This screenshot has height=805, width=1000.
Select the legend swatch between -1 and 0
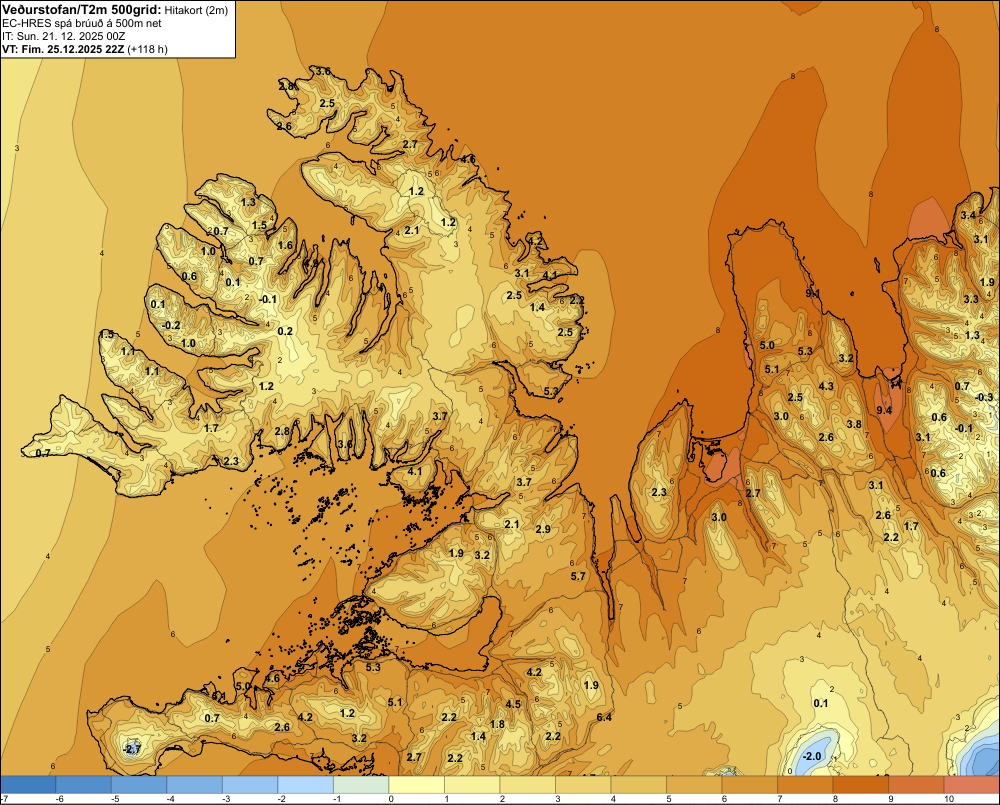(x=361, y=784)
